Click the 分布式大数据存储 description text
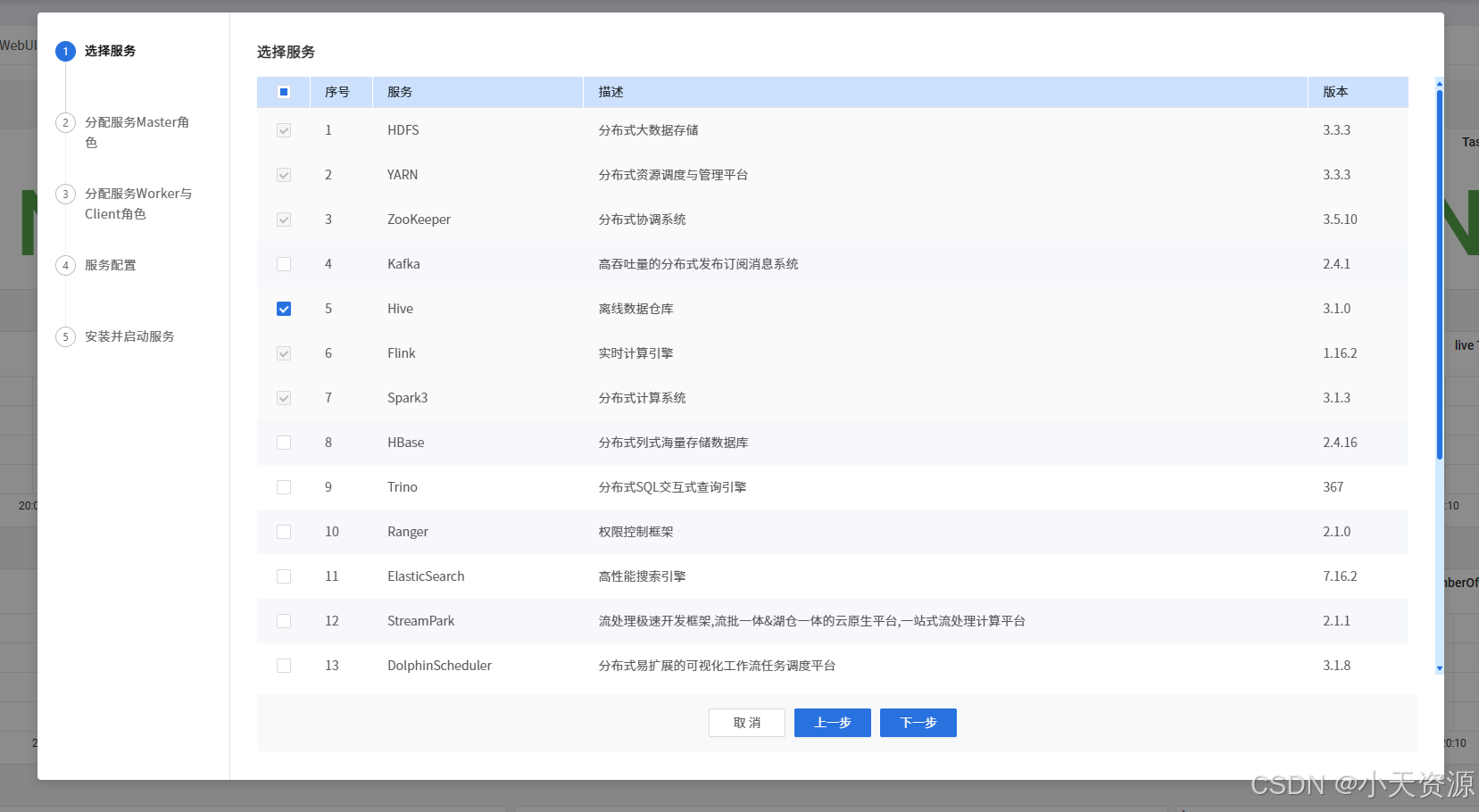 649,130
